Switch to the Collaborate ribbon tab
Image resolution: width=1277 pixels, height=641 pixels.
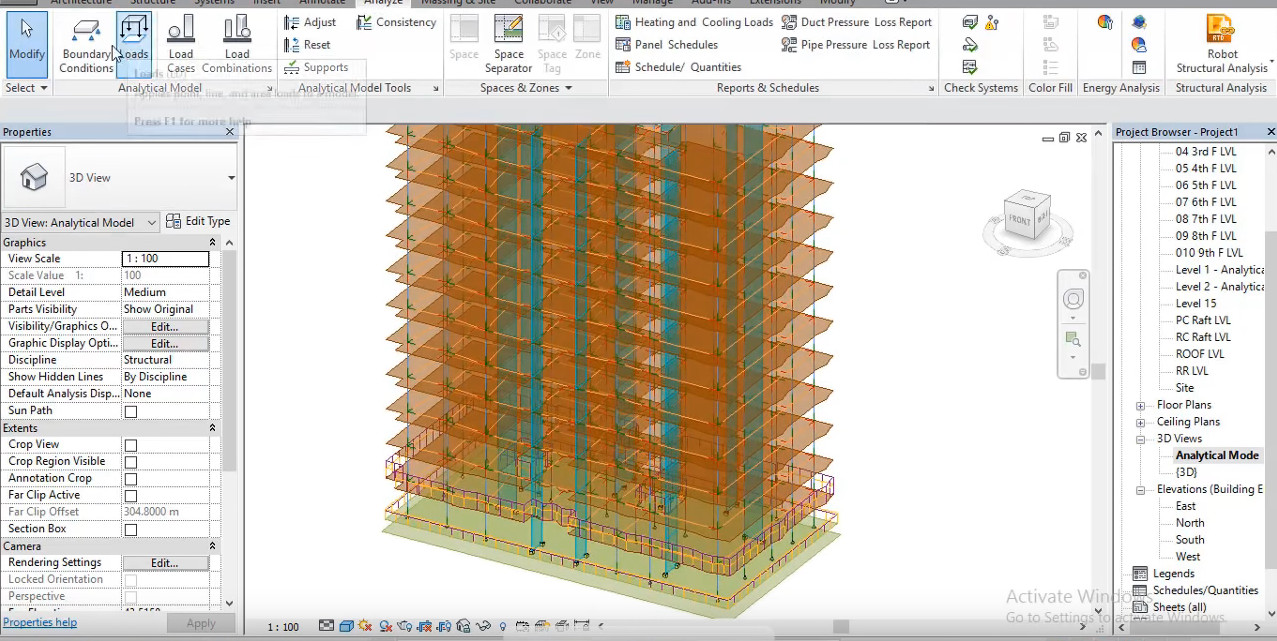[542, 3]
